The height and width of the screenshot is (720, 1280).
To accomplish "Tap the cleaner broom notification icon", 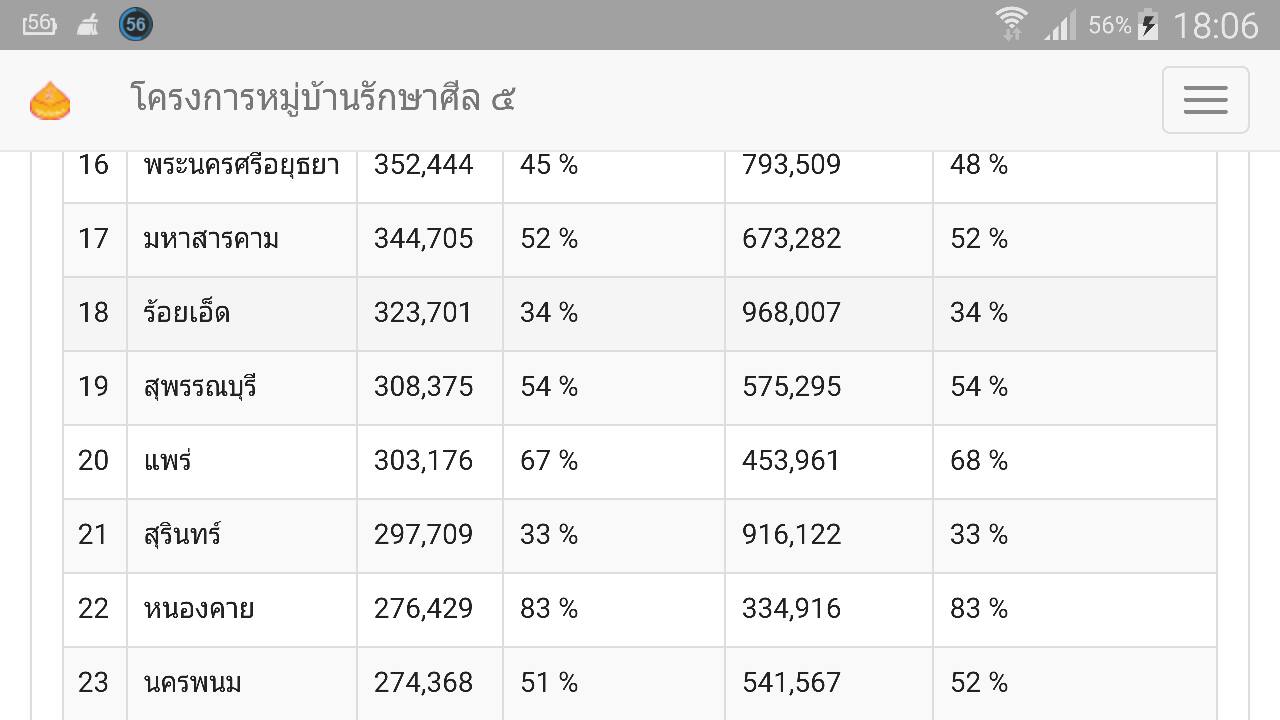I will click(x=88, y=25).
